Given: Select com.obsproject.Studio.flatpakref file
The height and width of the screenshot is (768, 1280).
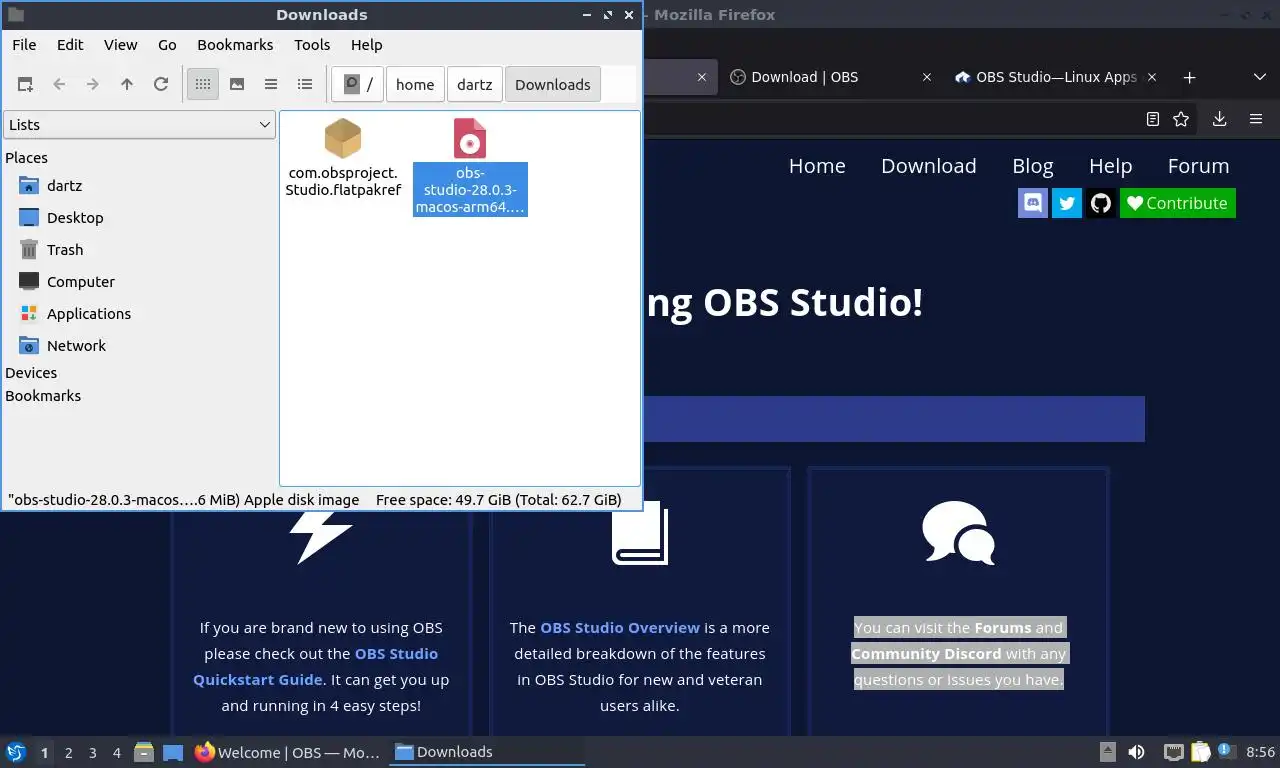Looking at the screenshot, I should click(343, 158).
